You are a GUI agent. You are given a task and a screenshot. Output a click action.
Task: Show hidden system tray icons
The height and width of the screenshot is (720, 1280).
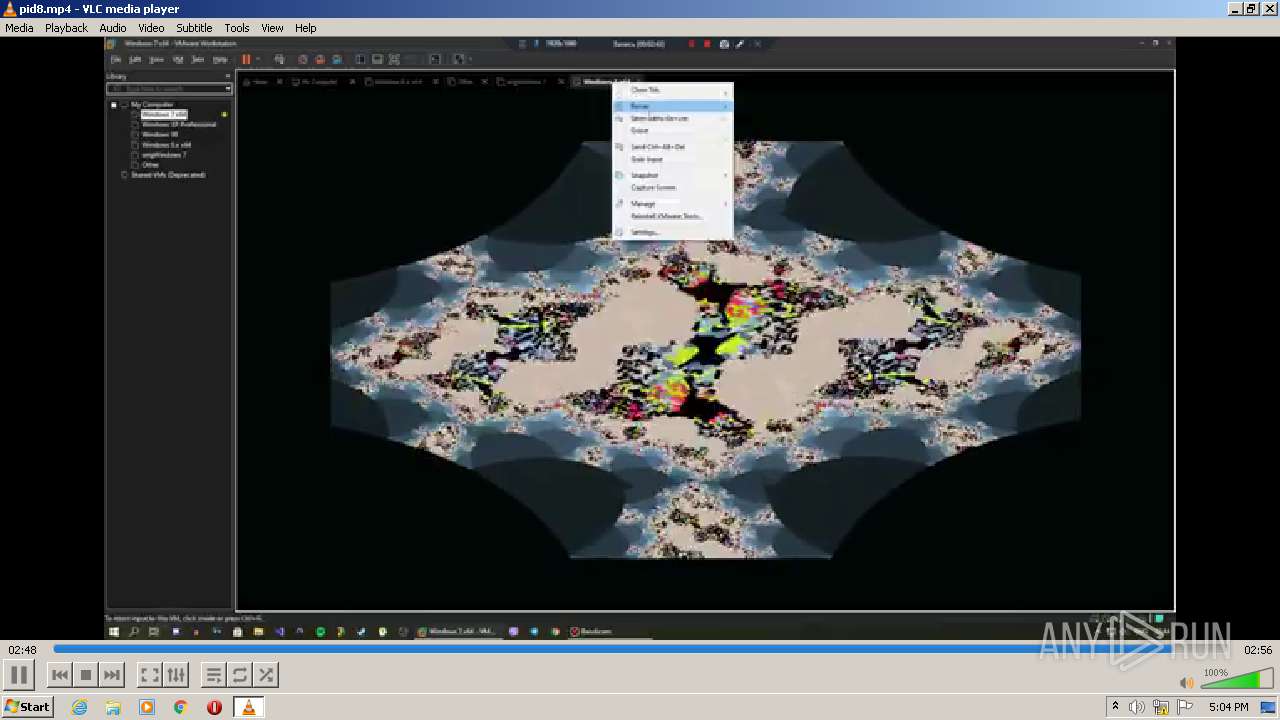[x=1115, y=707]
